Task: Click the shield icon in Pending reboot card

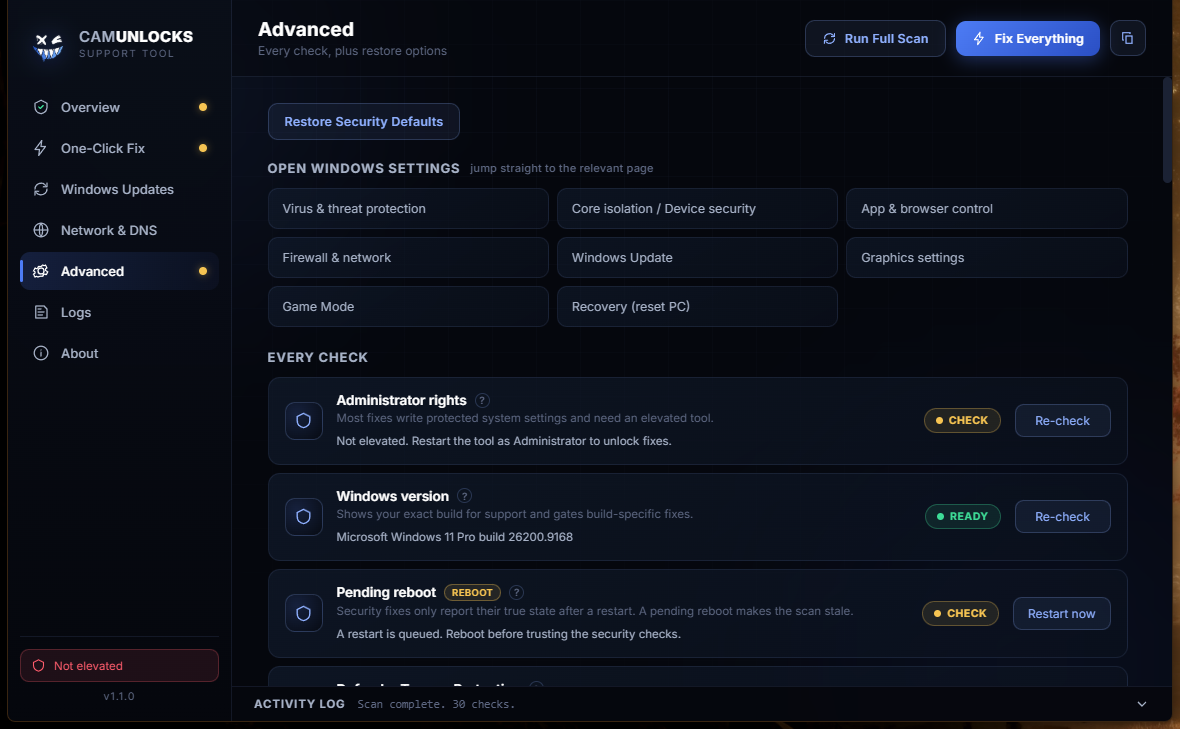Action: (x=303, y=613)
